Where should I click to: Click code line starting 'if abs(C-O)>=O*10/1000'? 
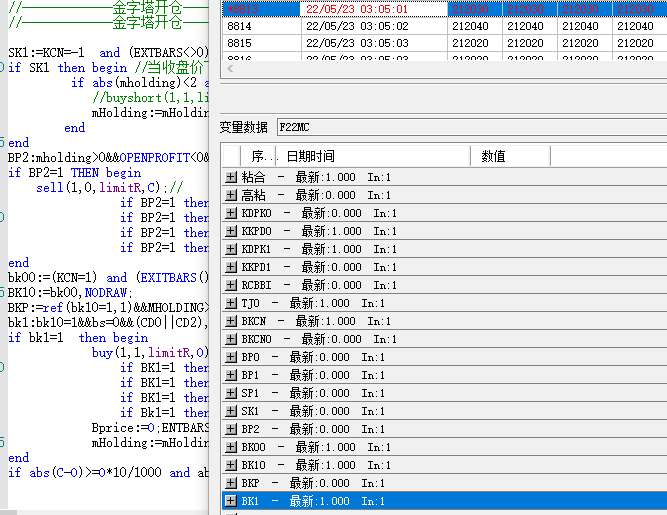pos(108,472)
